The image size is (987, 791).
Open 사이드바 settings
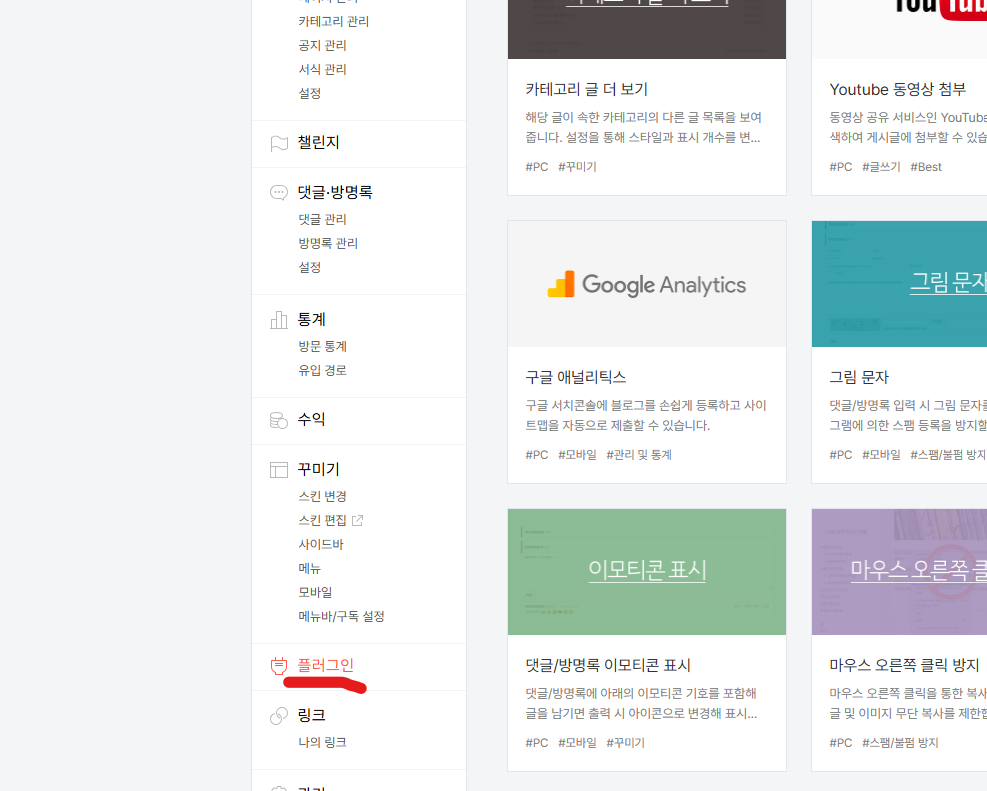(321, 544)
